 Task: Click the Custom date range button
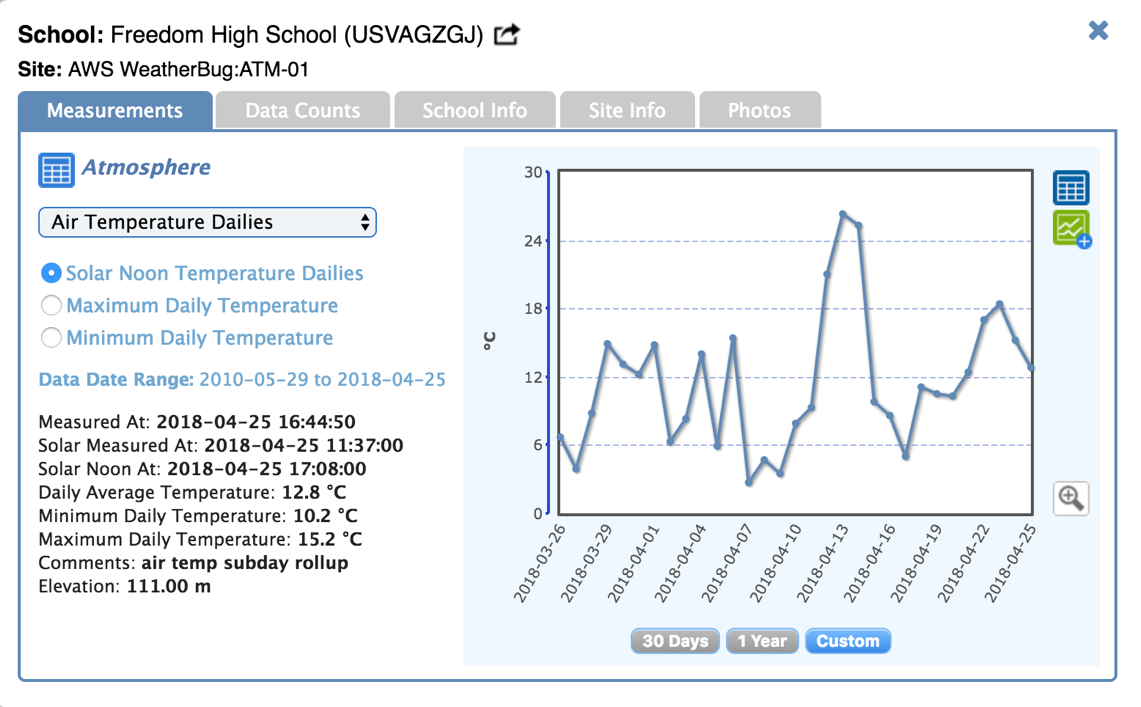point(847,641)
